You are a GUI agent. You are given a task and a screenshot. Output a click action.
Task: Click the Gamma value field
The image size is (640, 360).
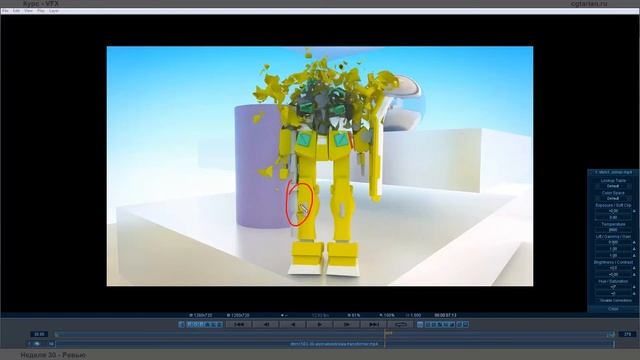[613, 249]
